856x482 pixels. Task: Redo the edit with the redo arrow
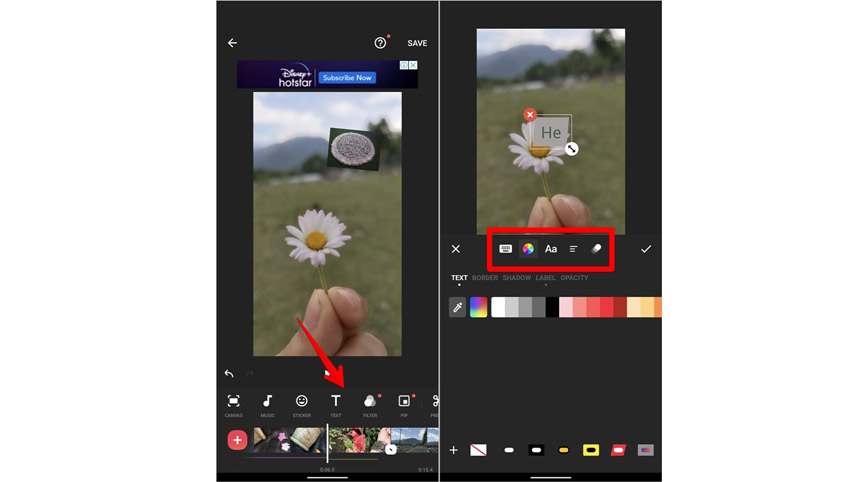point(249,373)
